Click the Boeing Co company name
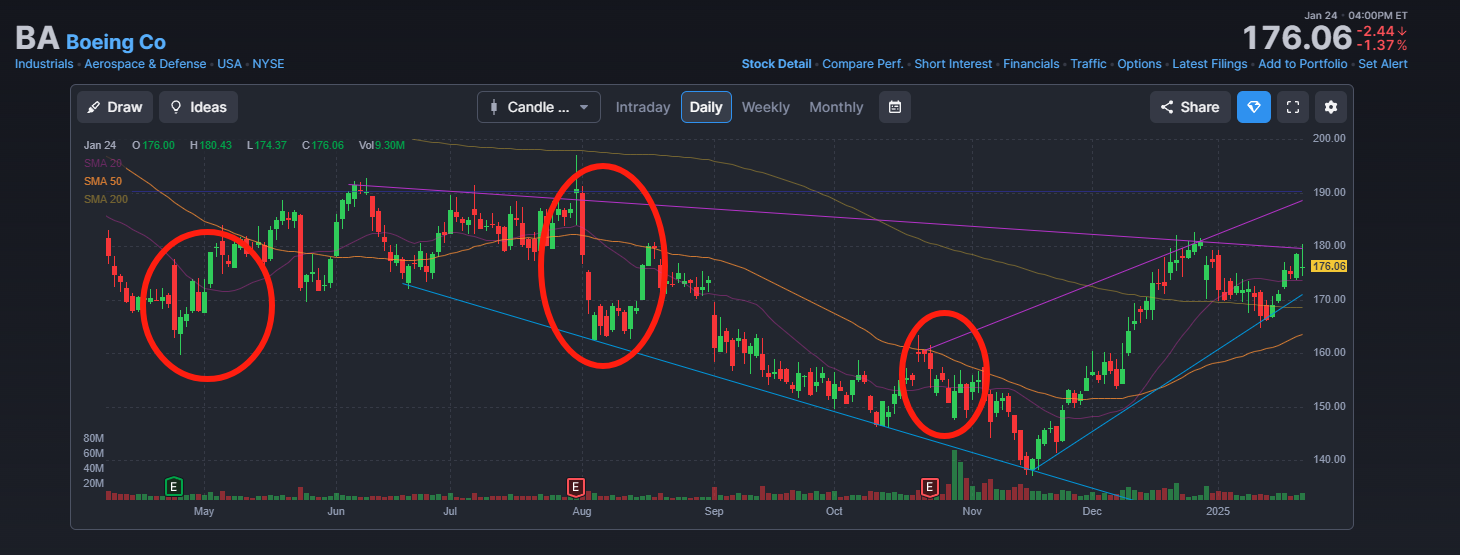 point(116,42)
